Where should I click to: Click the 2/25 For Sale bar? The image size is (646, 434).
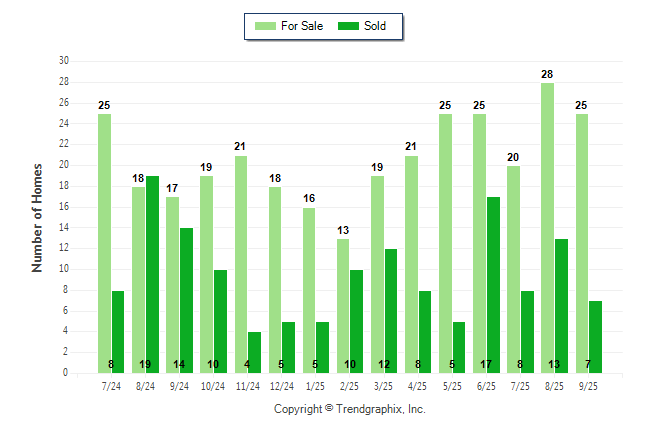[x=343, y=305]
